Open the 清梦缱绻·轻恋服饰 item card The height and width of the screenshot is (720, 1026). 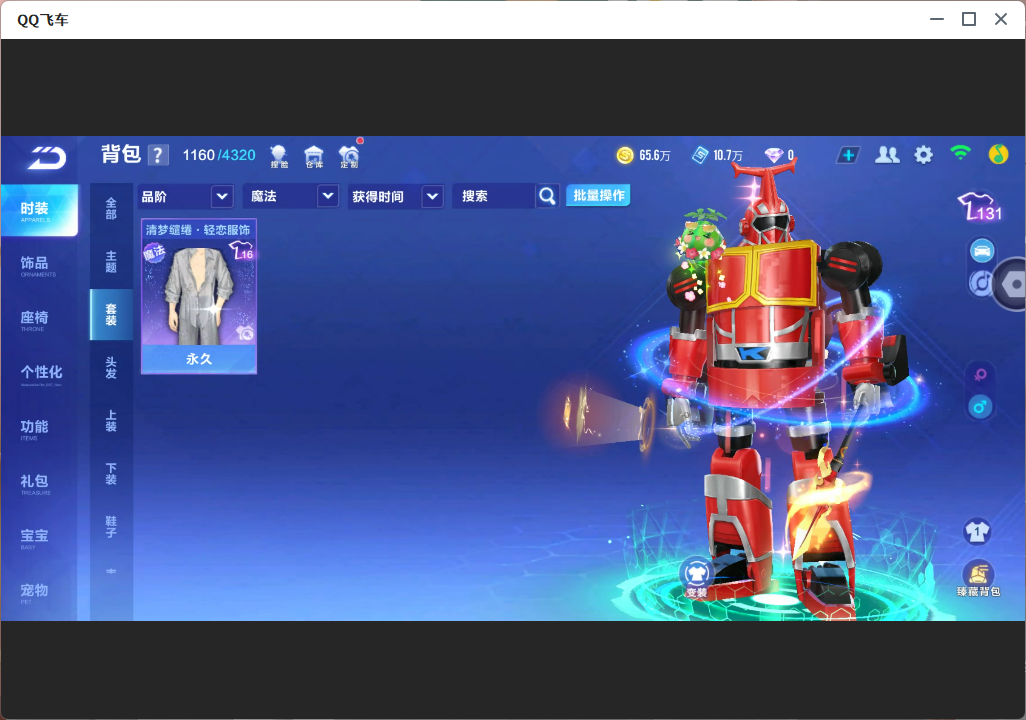pos(199,297)
